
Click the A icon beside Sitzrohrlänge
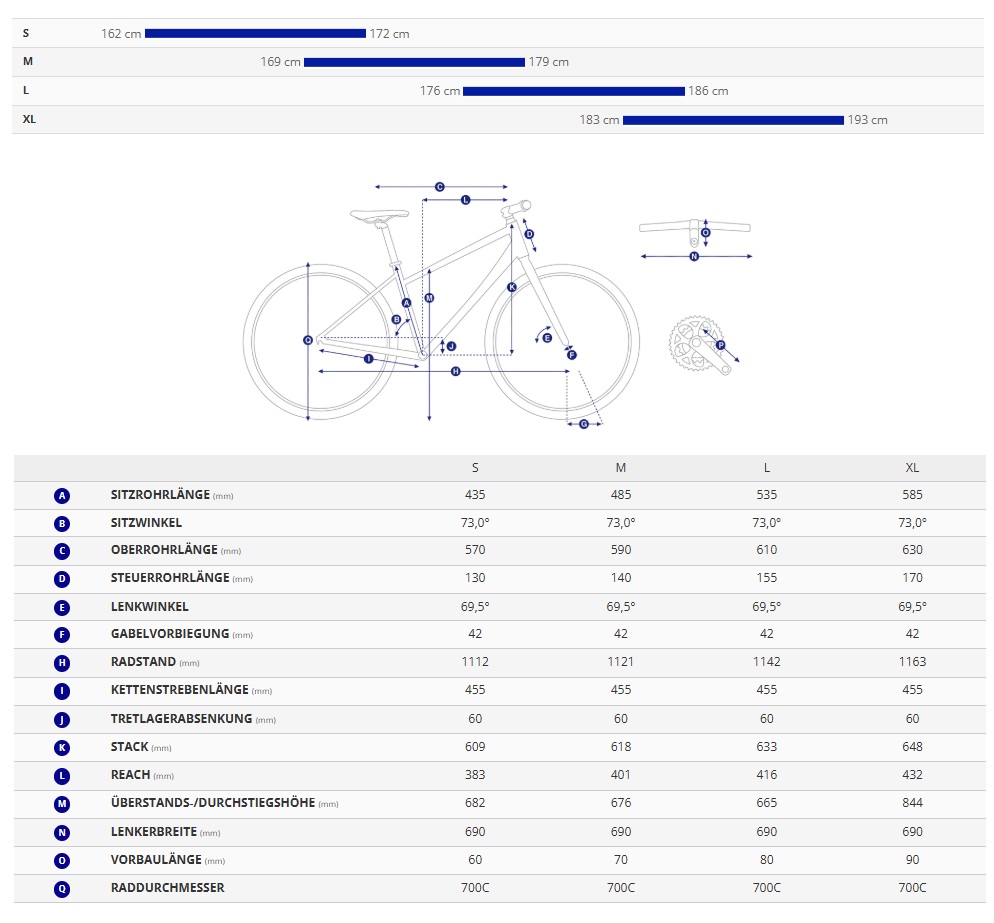coord(62,495)
